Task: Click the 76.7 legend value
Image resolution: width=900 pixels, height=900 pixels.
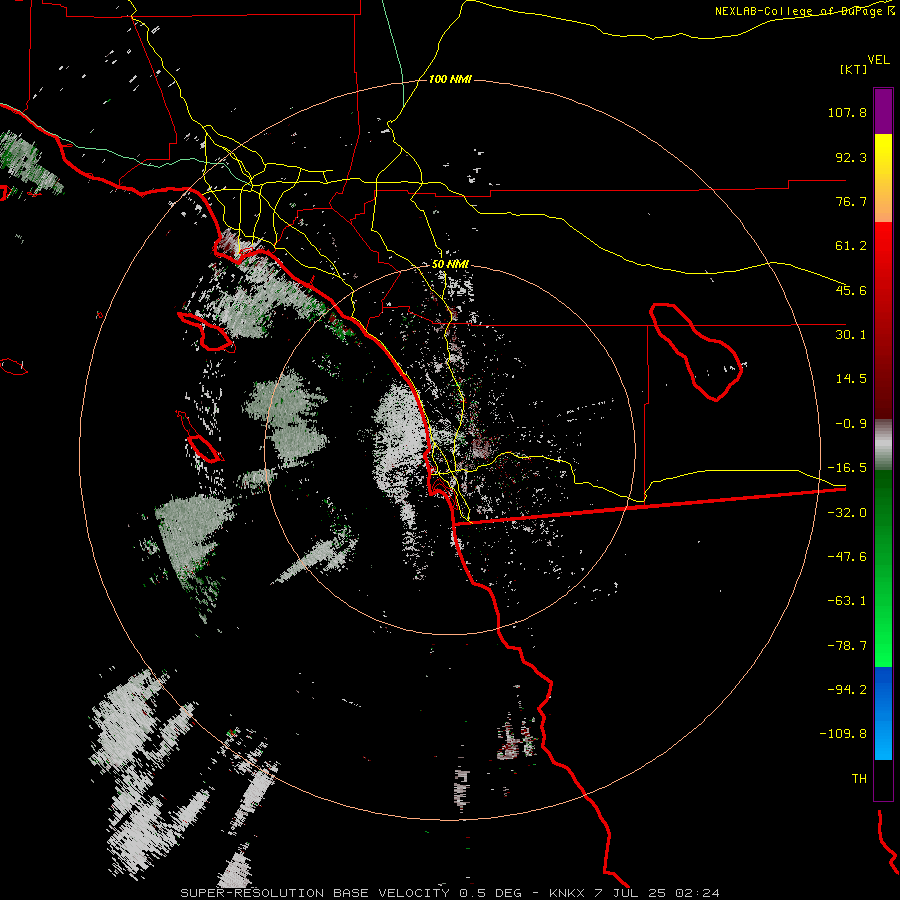Action: pos(851,201)
